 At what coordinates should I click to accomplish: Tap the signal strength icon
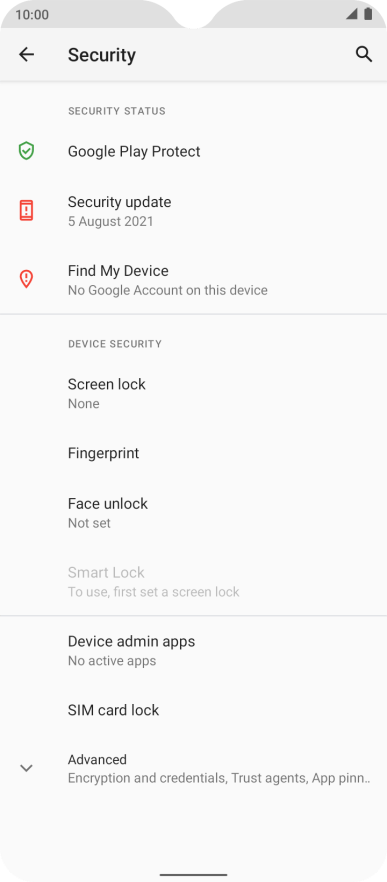352,14
